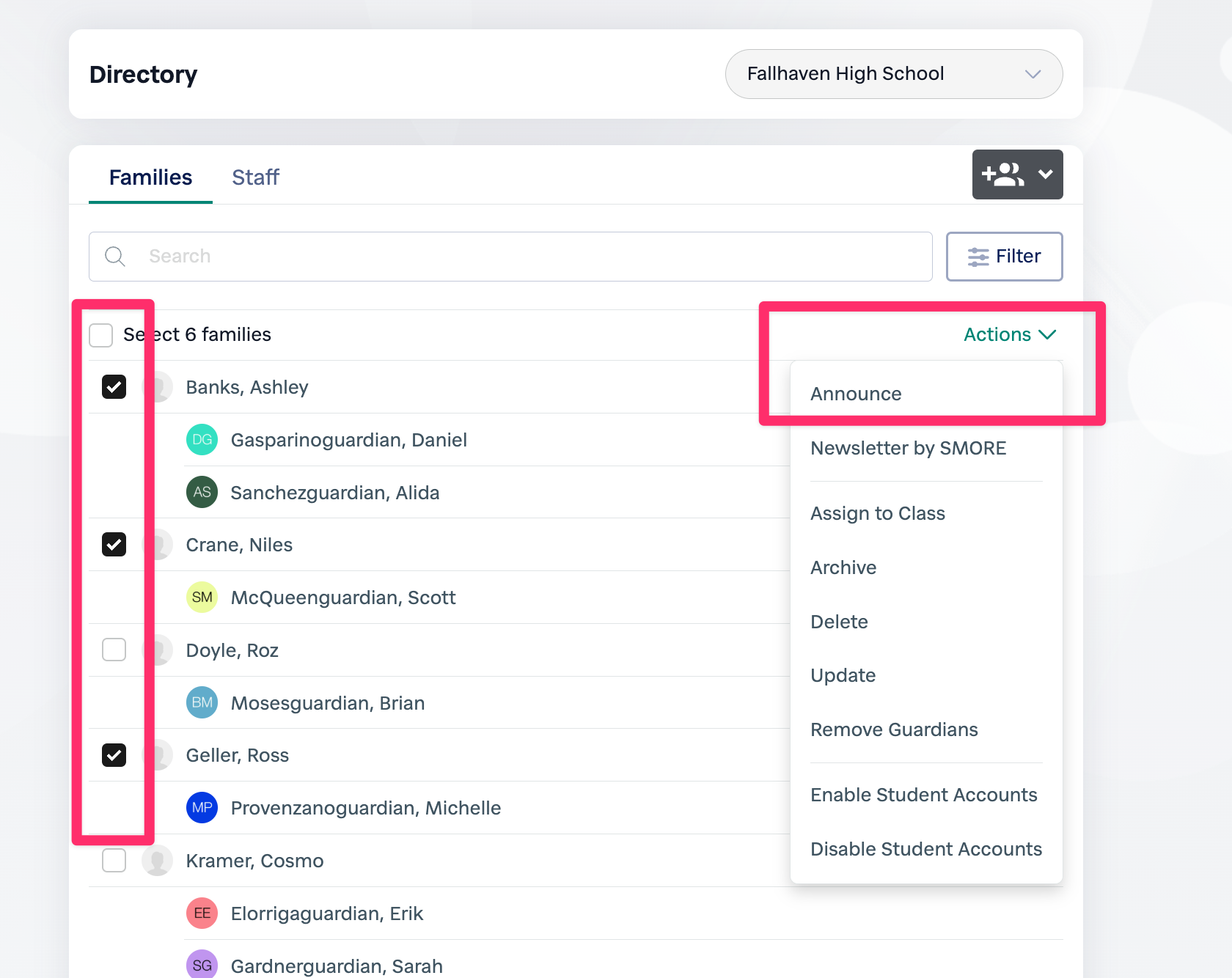
Task: Choose Announce from the Actions menu
Action: coord(856,394)
